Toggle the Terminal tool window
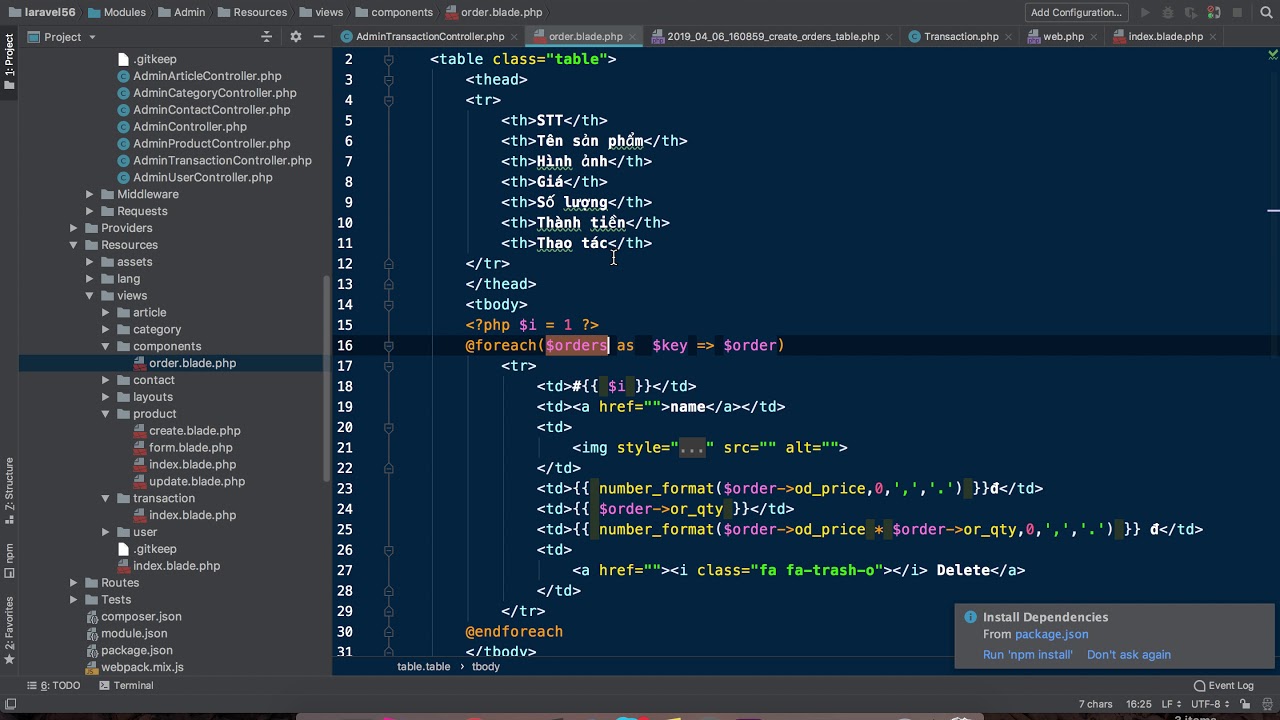Screen dimensions: 1280x720 click(126, 686)
